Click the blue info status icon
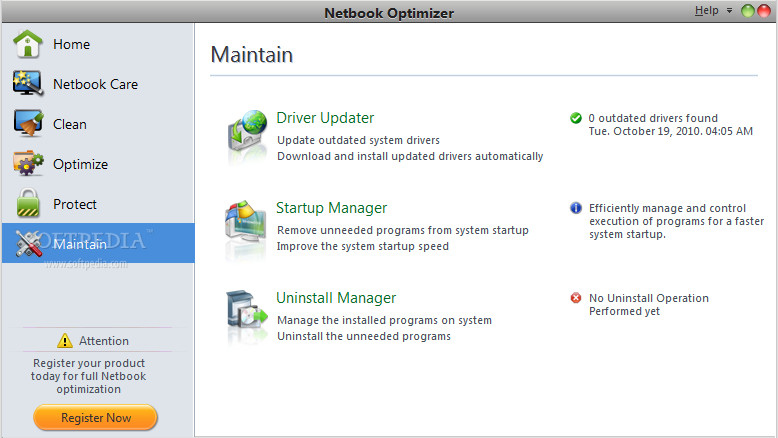This screenshot has height=438, width=778. point(576,208)
